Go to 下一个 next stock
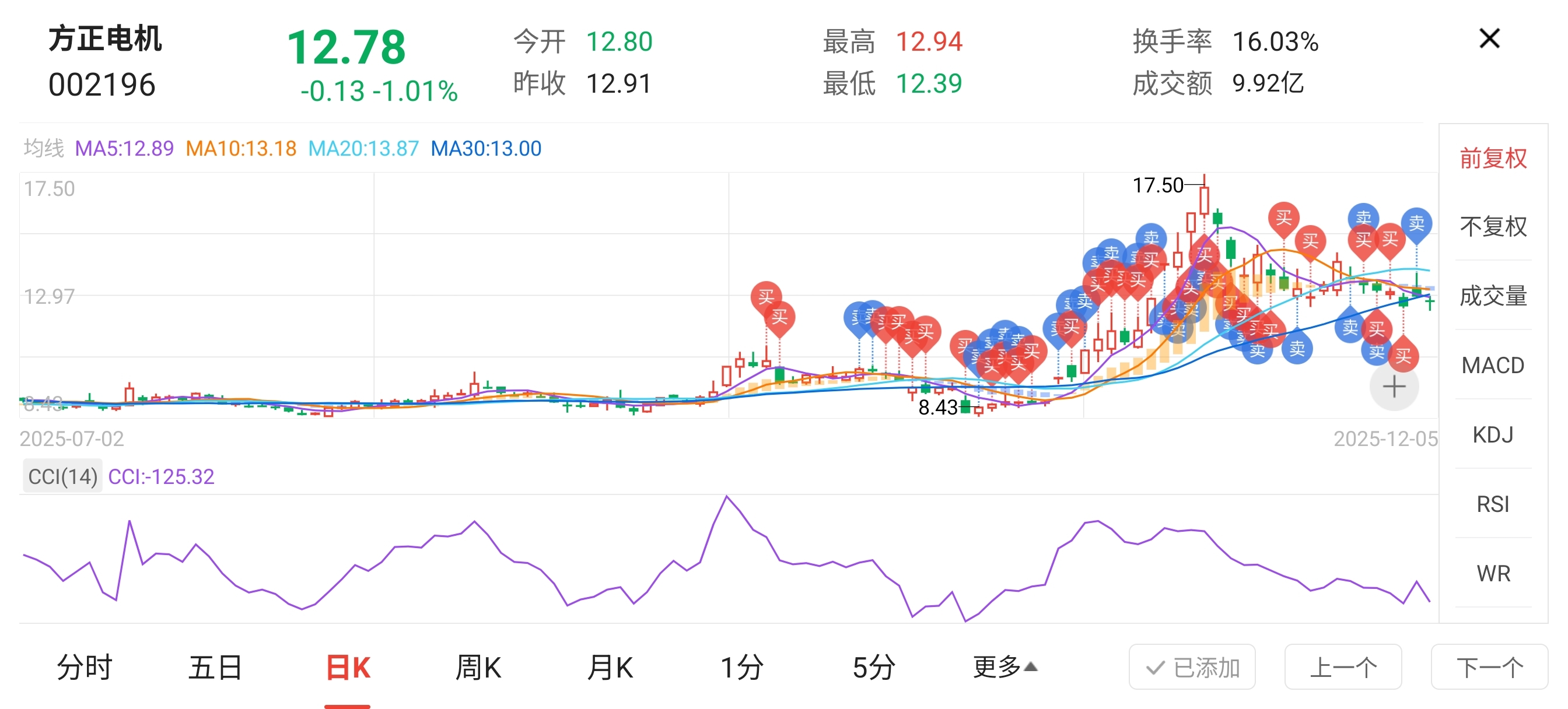The image size is (1568, 709). [1489, 668]
